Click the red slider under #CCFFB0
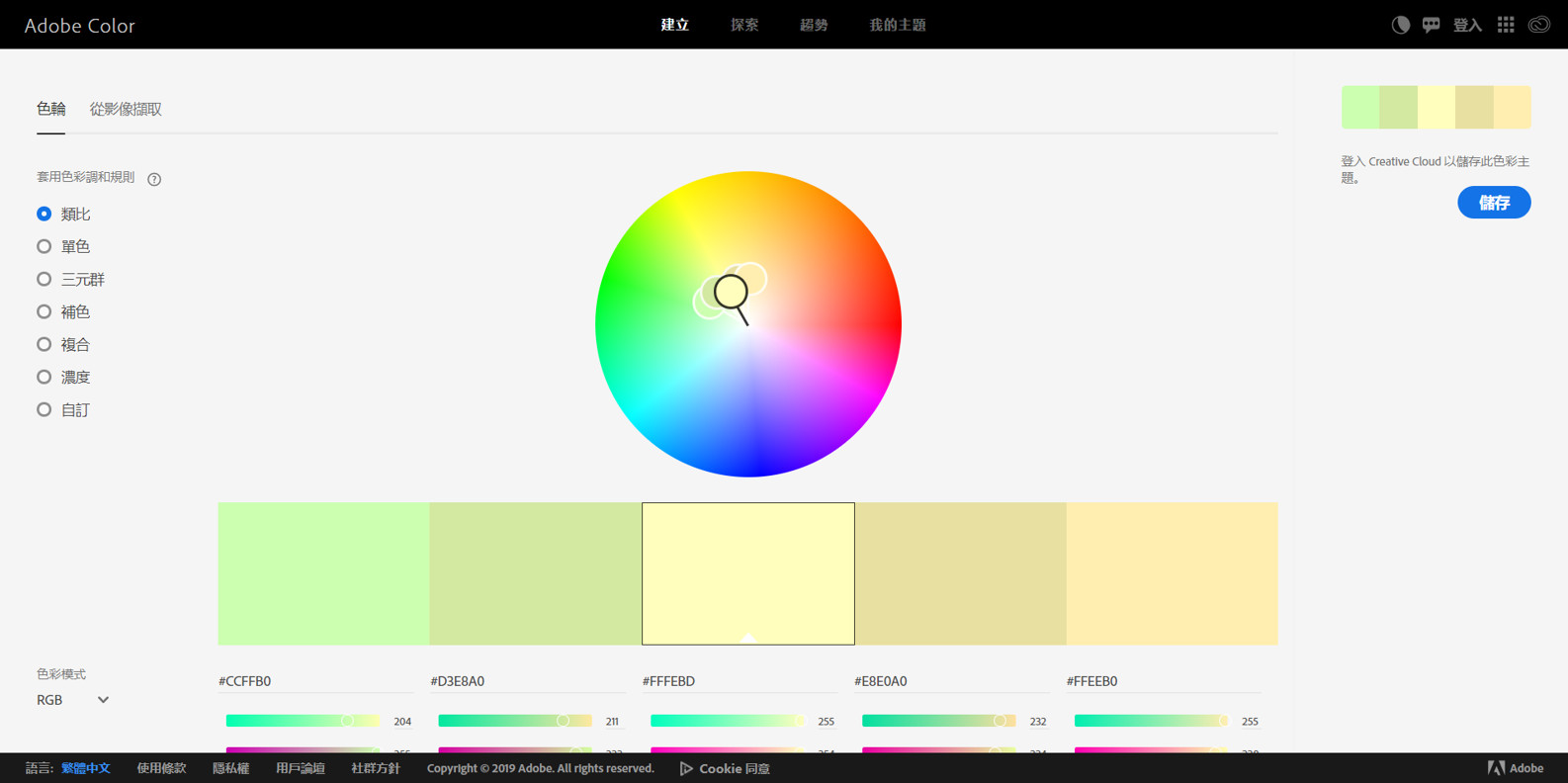This screenshot has height=783, width=1568. tap(303, 721)
